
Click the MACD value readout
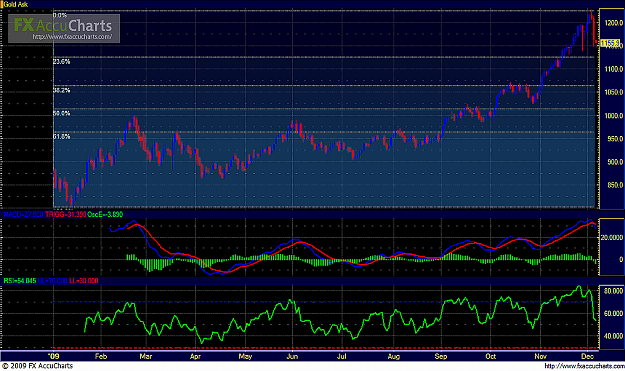click(x=23, y=214)
